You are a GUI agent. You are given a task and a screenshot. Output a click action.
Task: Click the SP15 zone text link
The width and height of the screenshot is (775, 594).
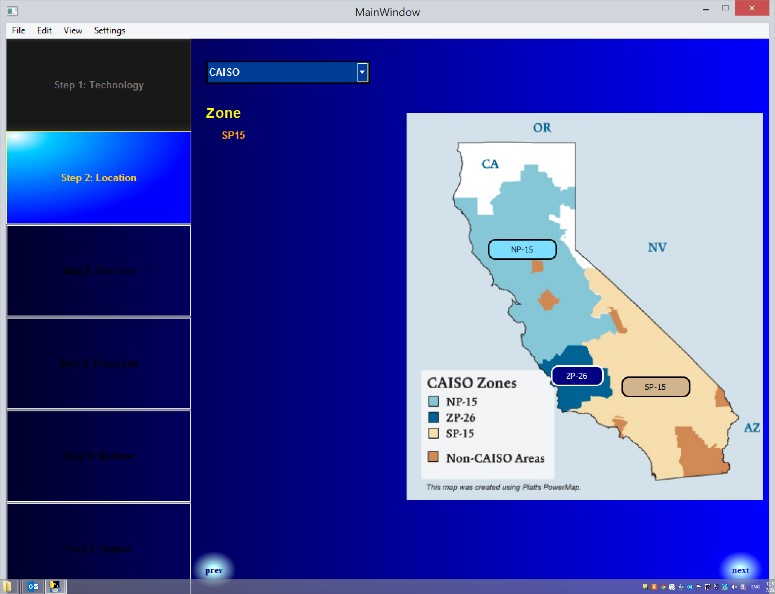[x=233, y=135]
